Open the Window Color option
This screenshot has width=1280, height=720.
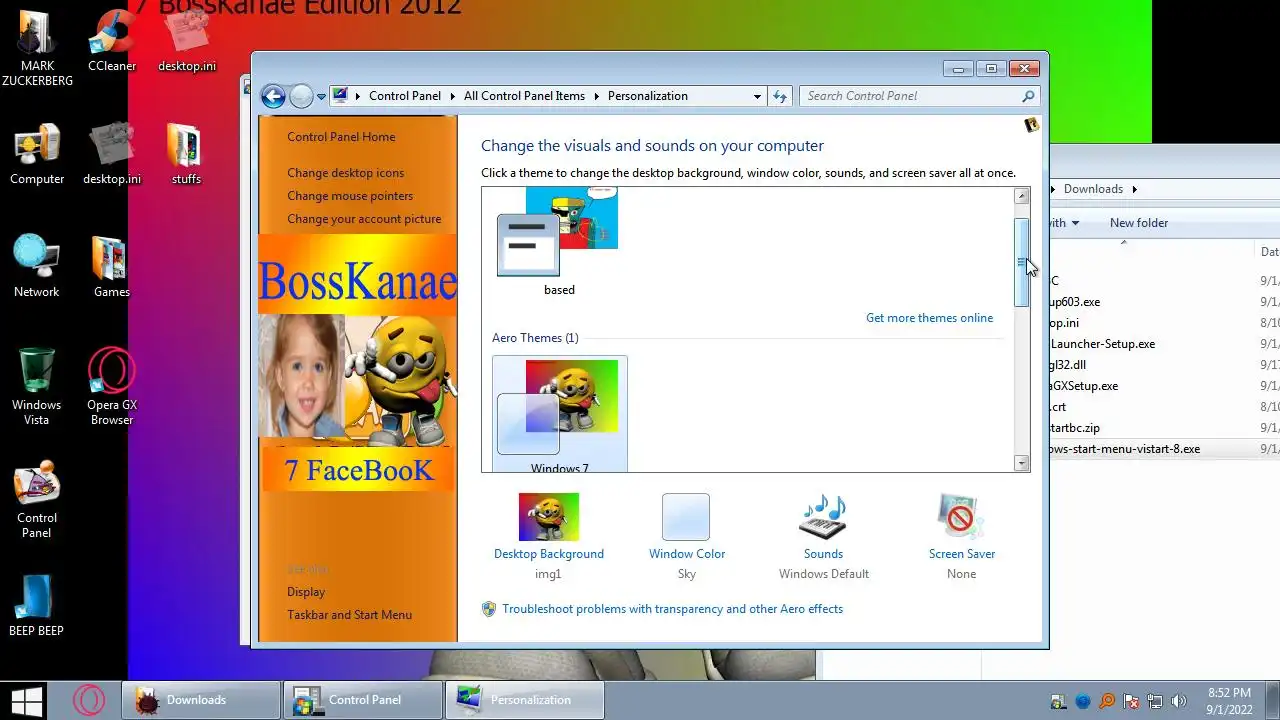pos(686,517)
